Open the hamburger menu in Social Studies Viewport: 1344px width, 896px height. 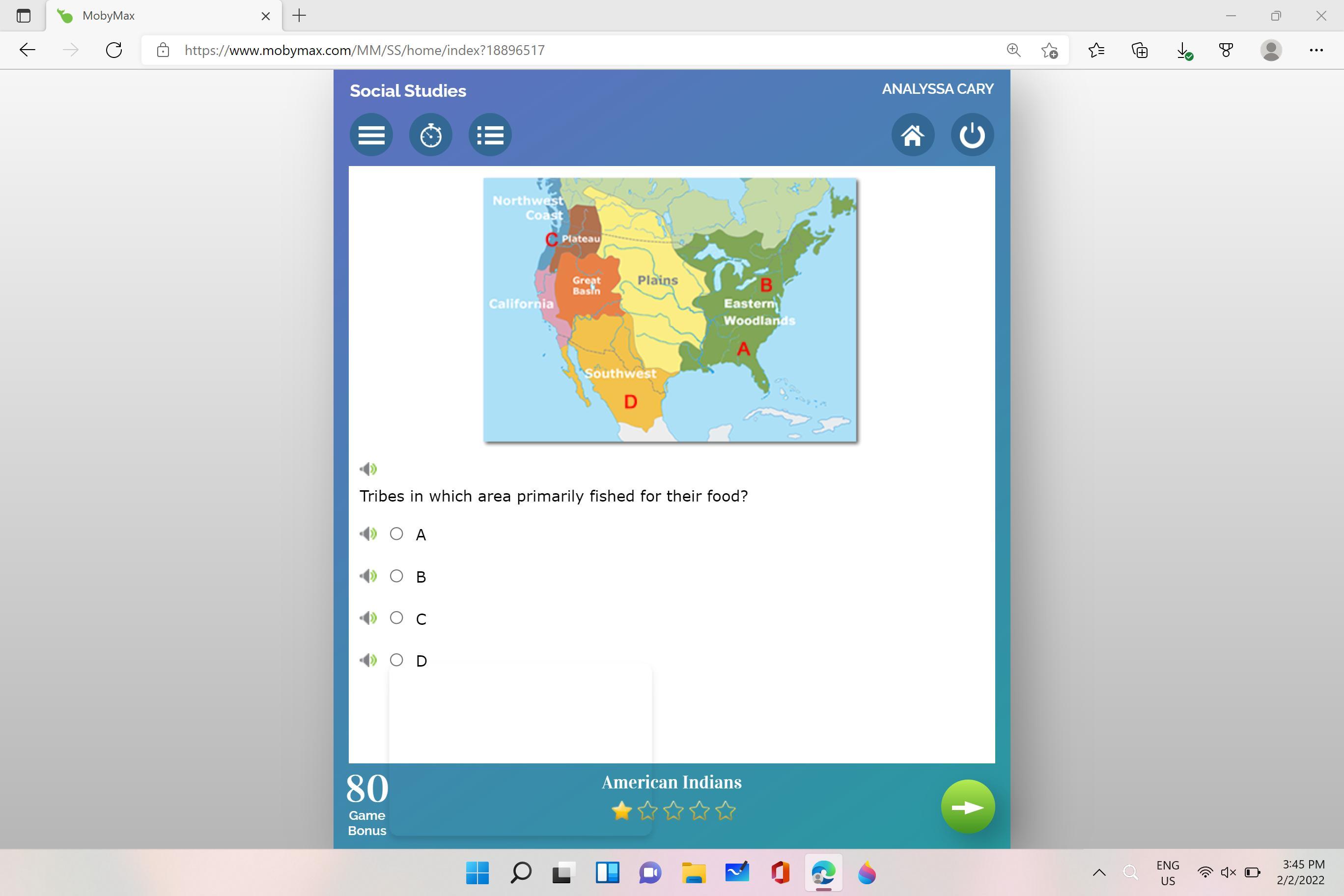click(371, 135)
